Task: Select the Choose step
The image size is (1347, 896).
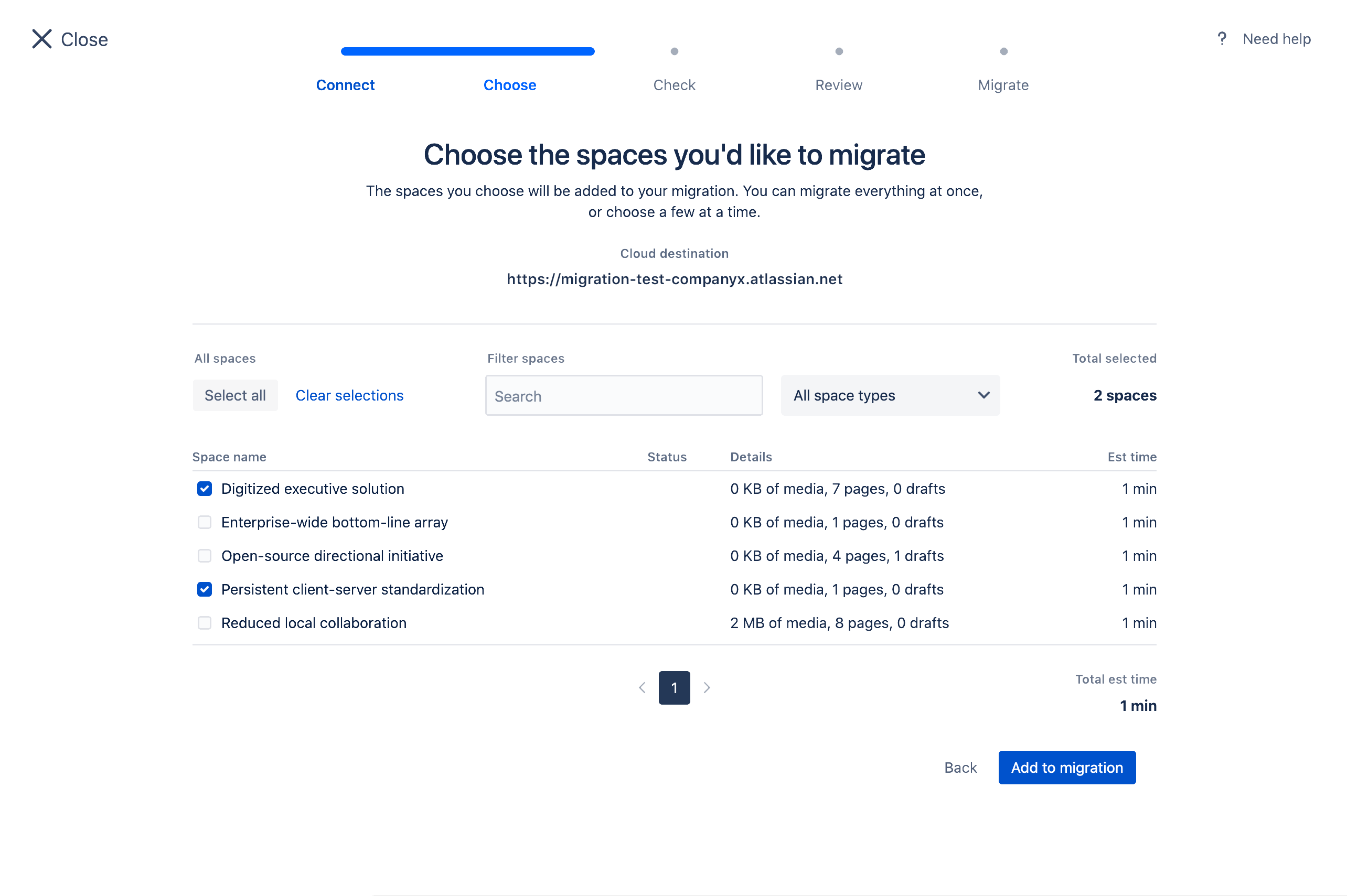Action: [x=509, y=85]
